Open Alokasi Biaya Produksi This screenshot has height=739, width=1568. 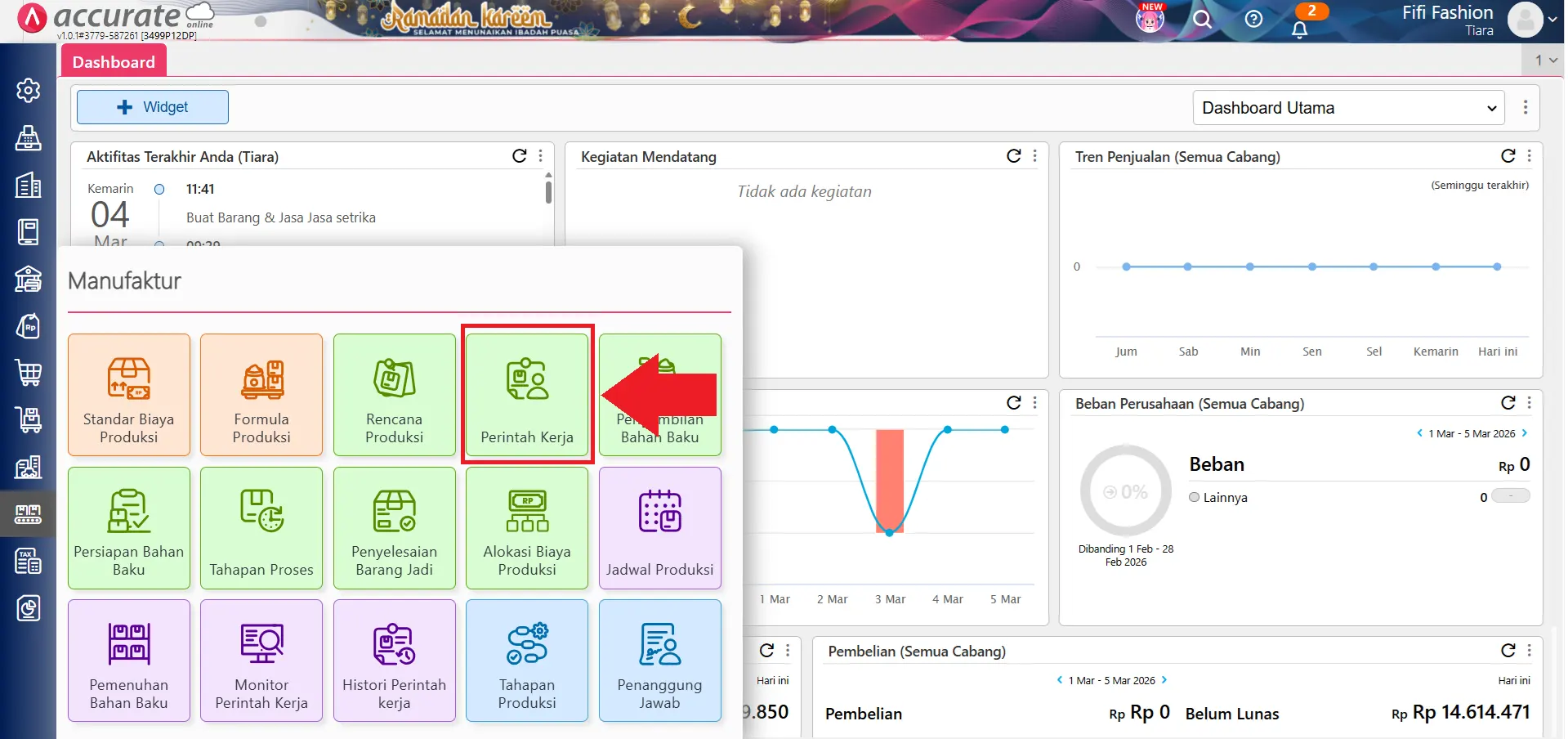(527, 528)
